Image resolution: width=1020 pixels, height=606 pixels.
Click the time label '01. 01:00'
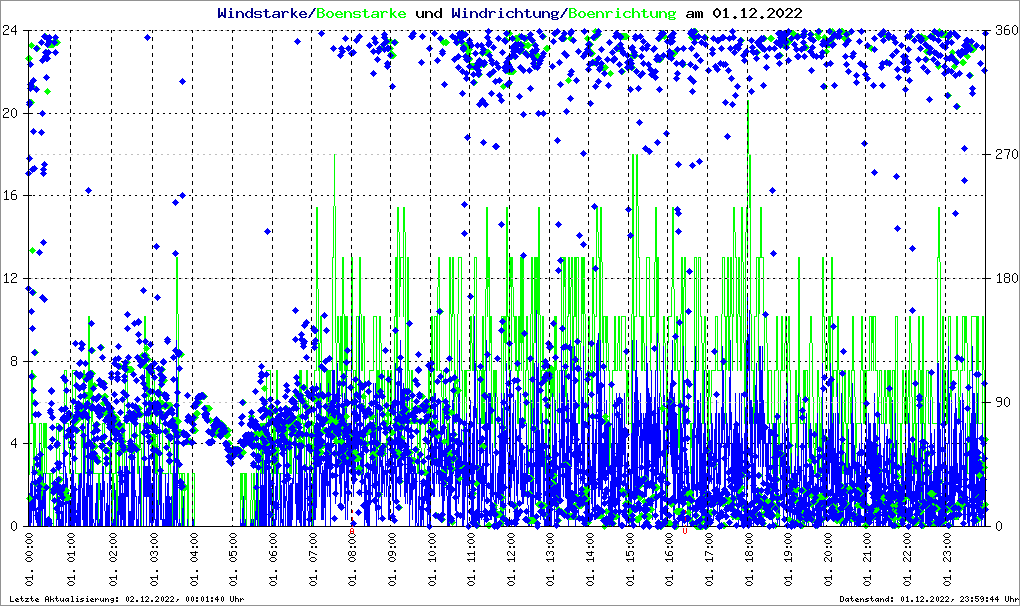click(x=71, y=559)
